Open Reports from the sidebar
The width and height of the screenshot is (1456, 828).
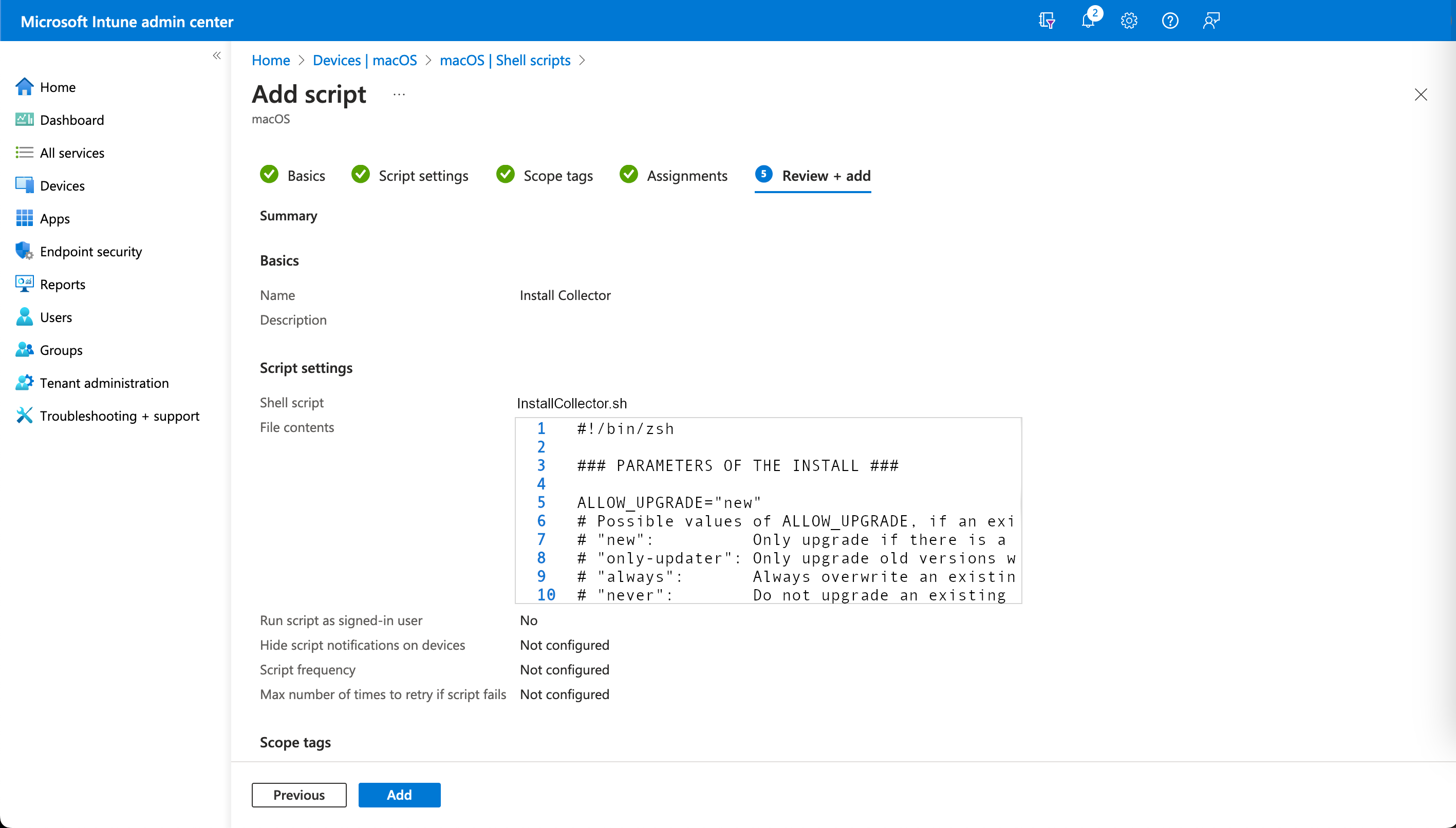pos(63,285)
